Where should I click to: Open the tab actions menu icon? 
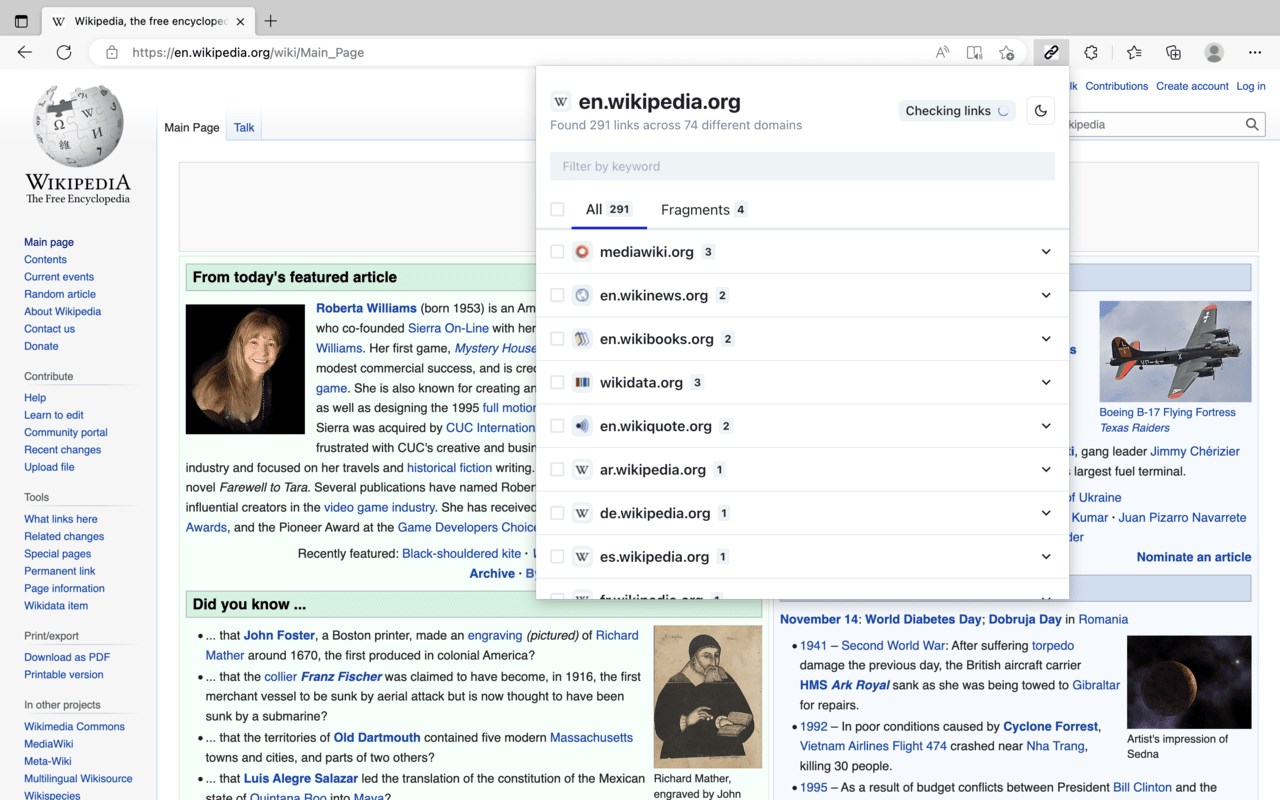click(21, 21)
